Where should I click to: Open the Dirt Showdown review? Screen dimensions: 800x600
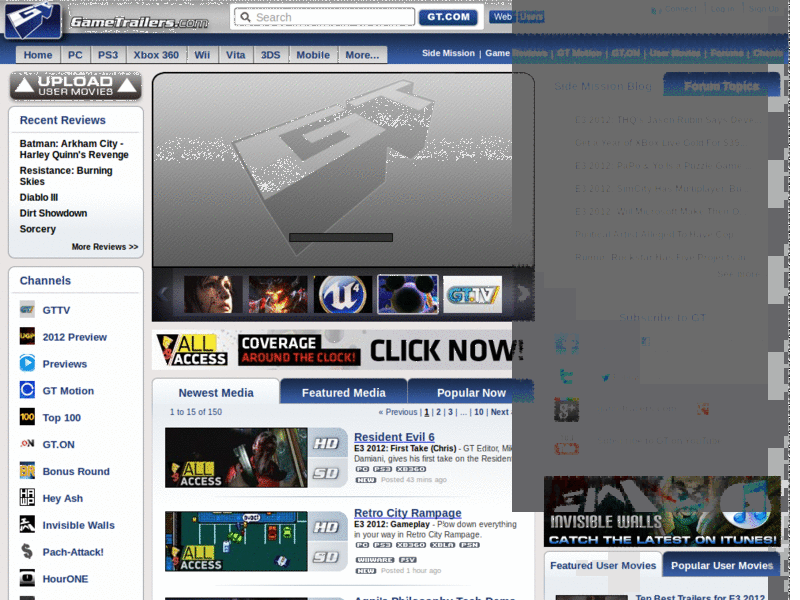tap(53, 213)
